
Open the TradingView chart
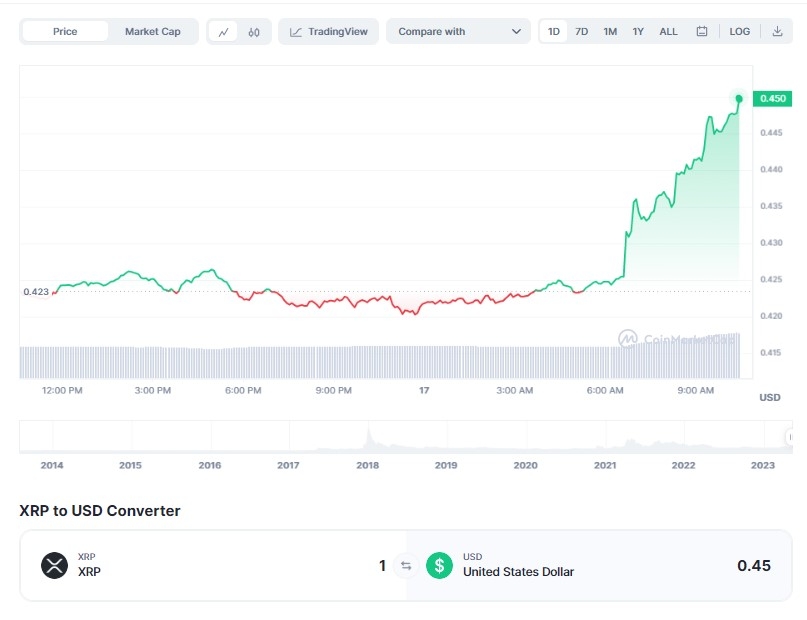[x=328, y=31]
